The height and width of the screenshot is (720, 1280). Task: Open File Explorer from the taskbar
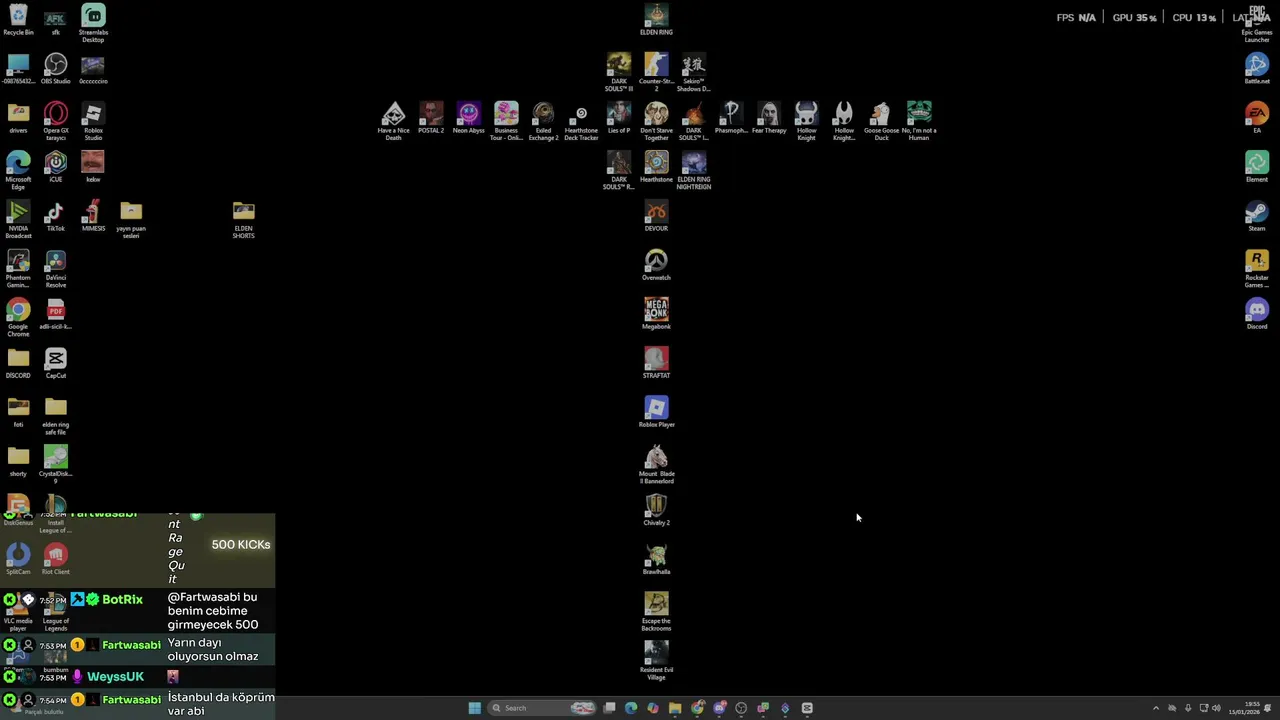[675, 708]
